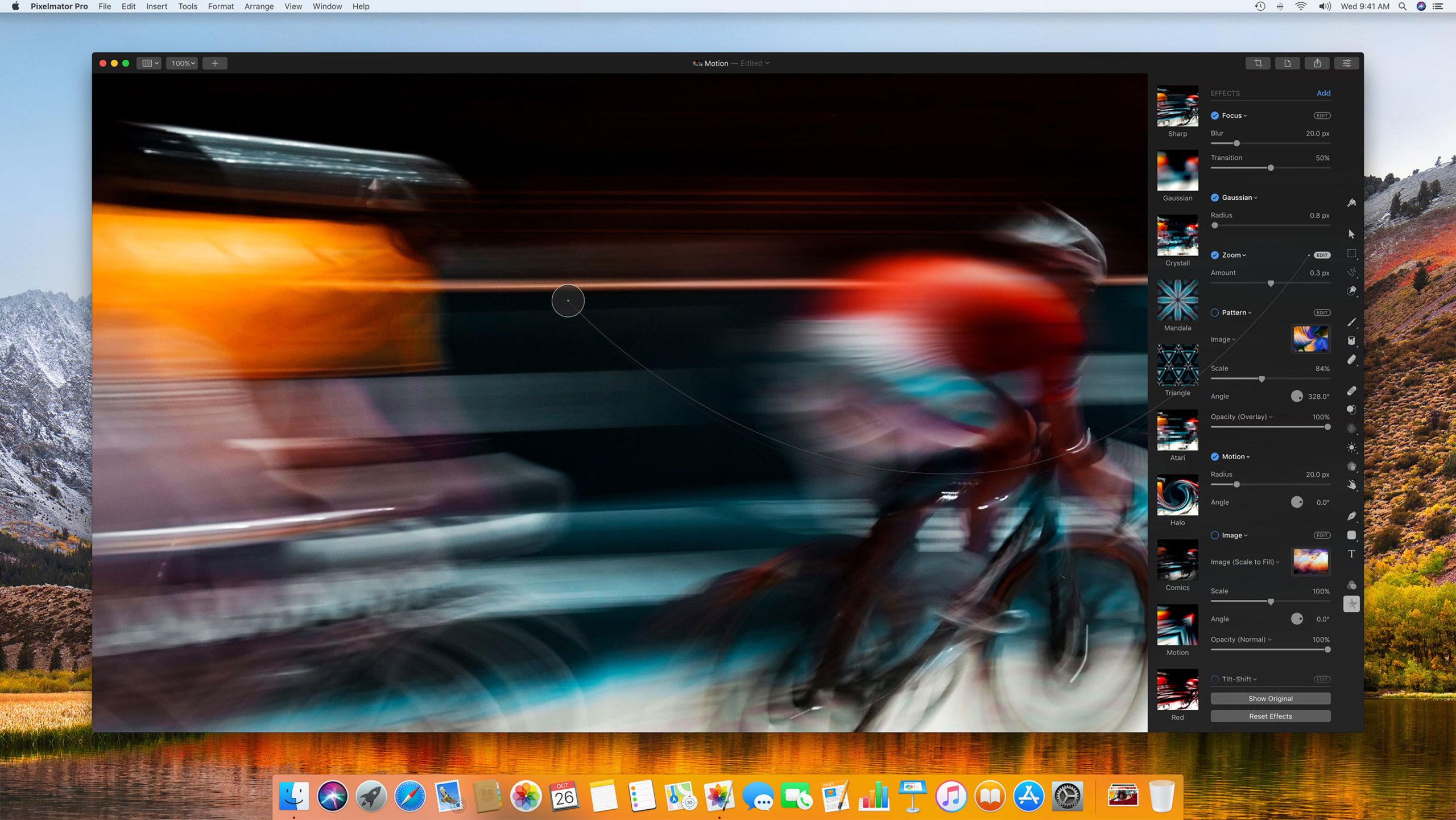Viewport: 1456px width, 820px height.
Task: Open the Repair tool
Action: [x=1352, y=389]
